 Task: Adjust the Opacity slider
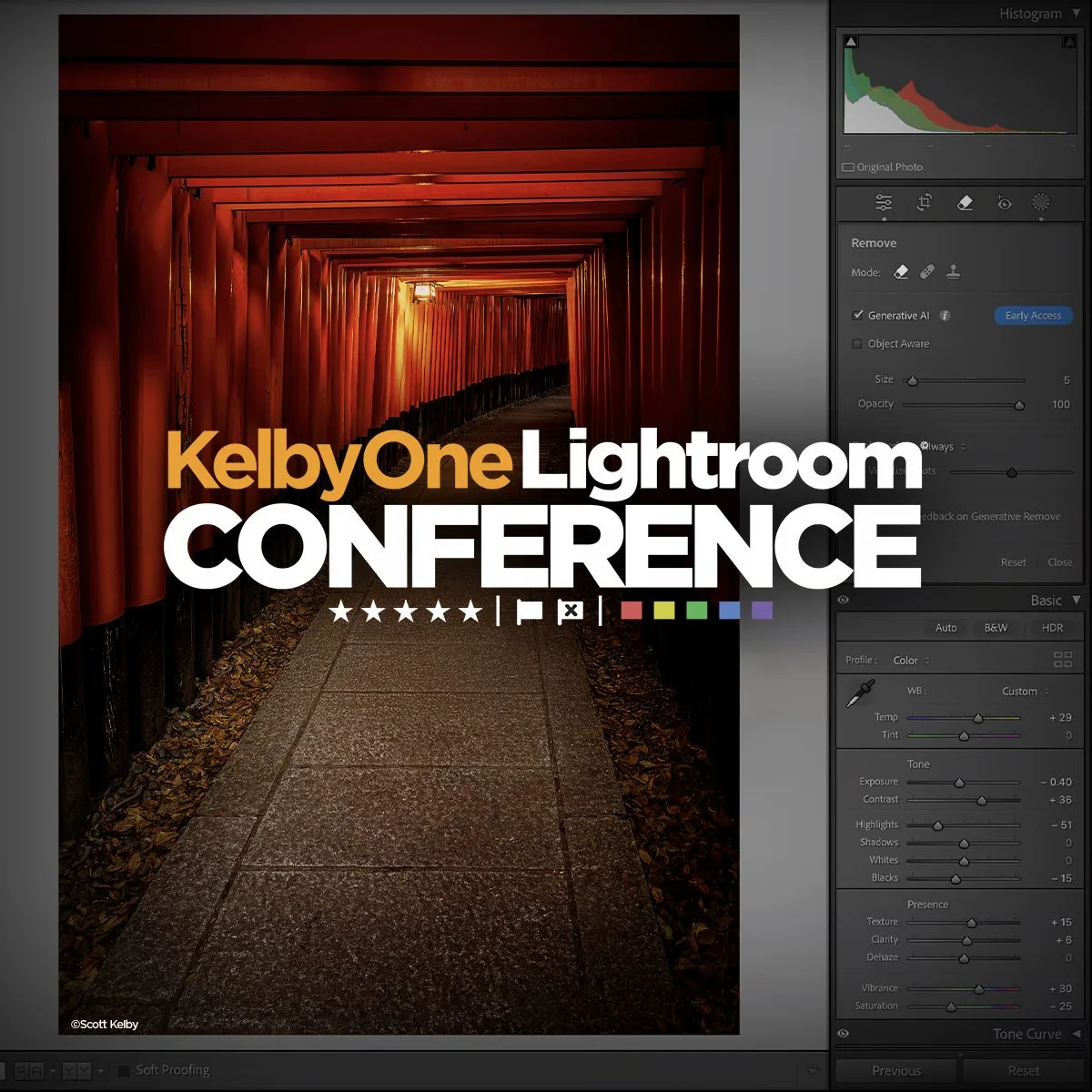[x=964, y=404]
